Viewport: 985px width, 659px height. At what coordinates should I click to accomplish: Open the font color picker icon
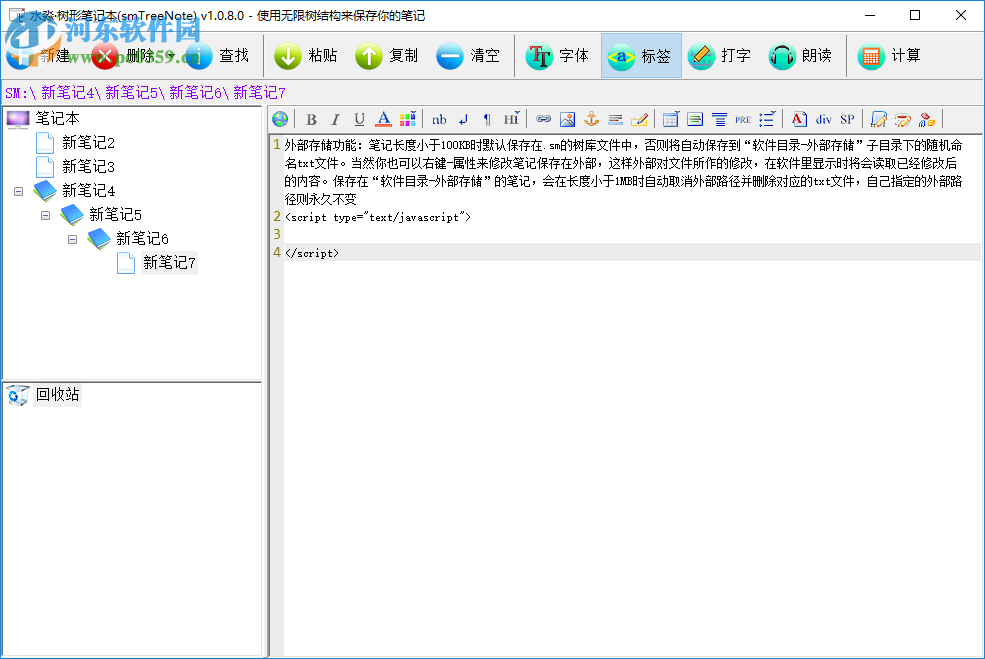pos(383,119)
